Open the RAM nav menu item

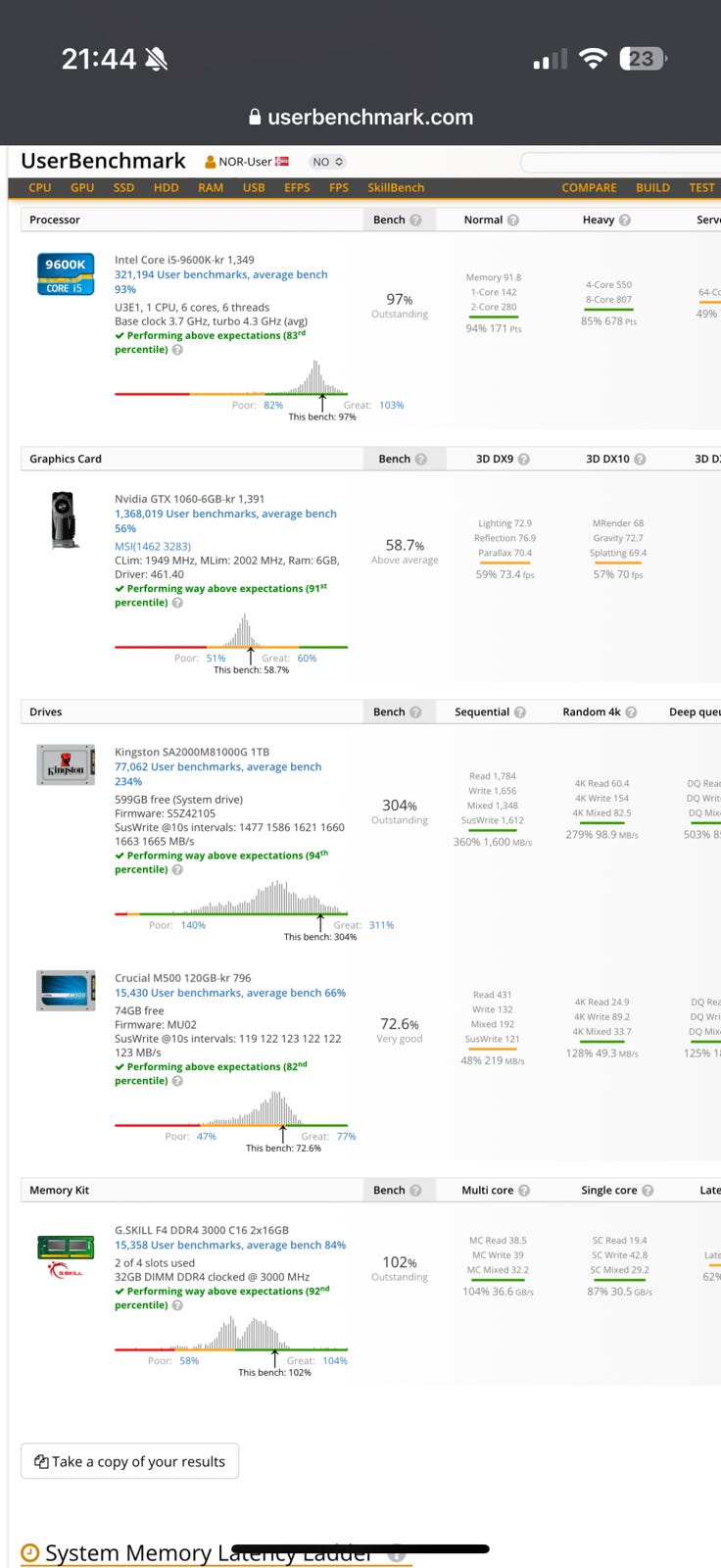pos(211,187)
